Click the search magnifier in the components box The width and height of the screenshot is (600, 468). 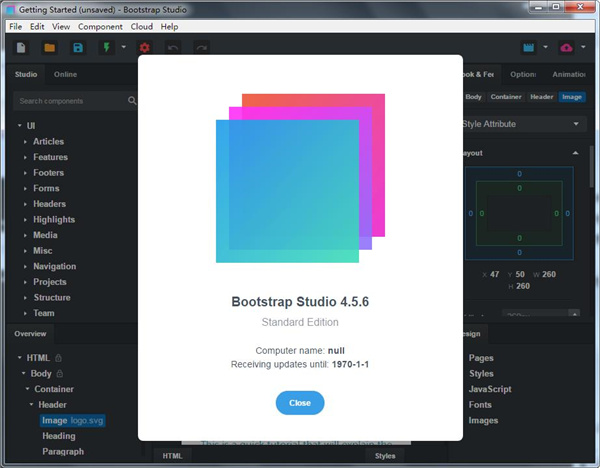pos(132,101)
